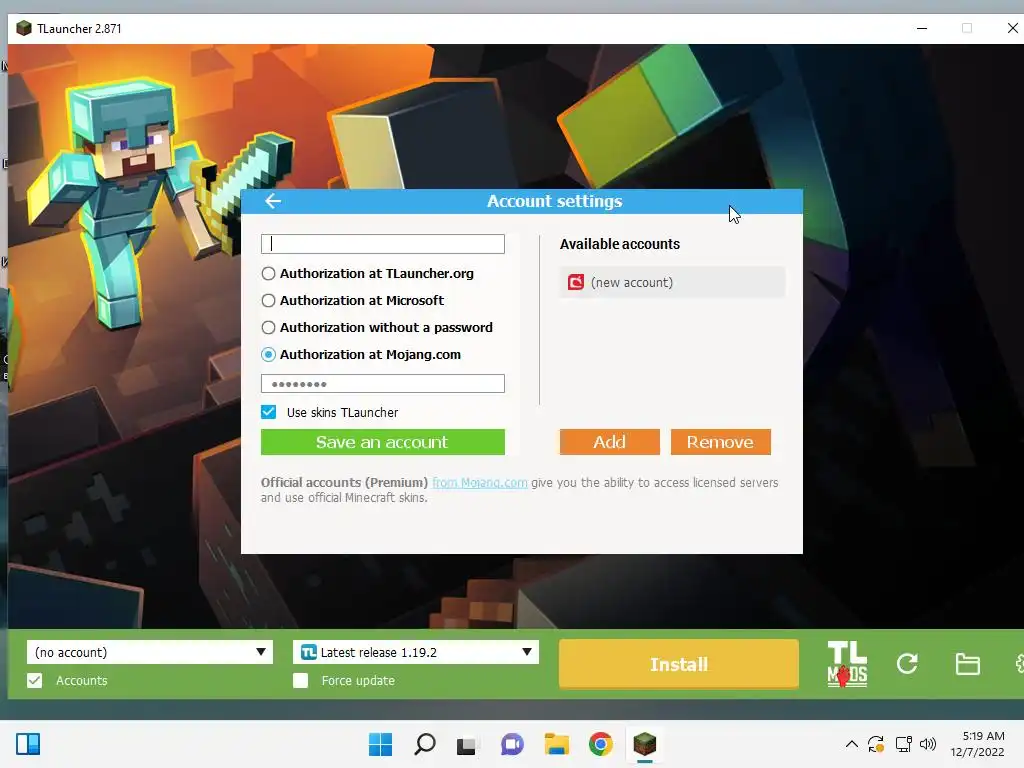Open the Windows Start button
1024x768 pixels.
pos(380,744)
